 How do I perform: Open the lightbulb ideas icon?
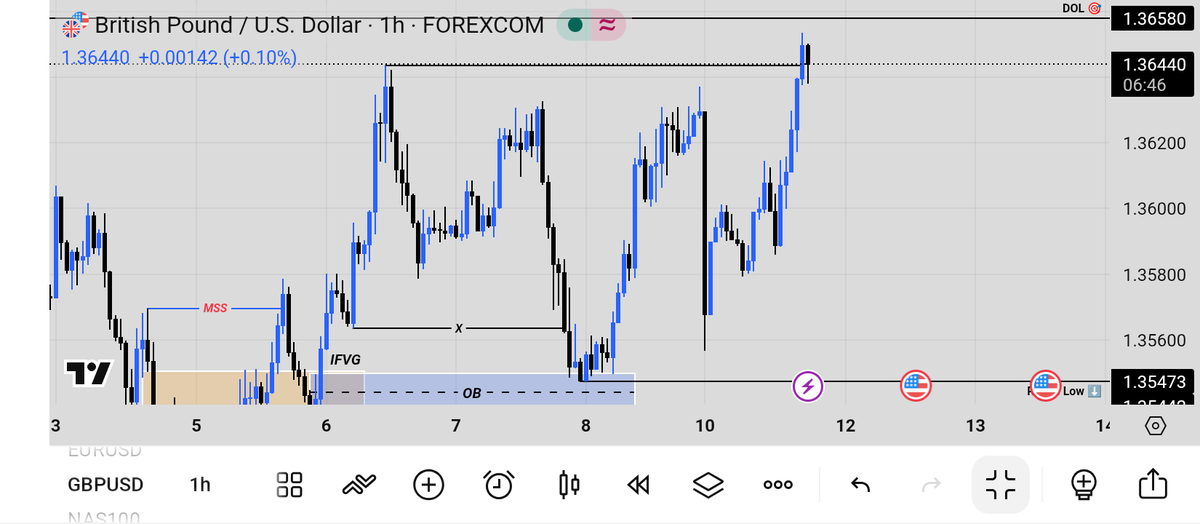click(x=1083, y=485)
